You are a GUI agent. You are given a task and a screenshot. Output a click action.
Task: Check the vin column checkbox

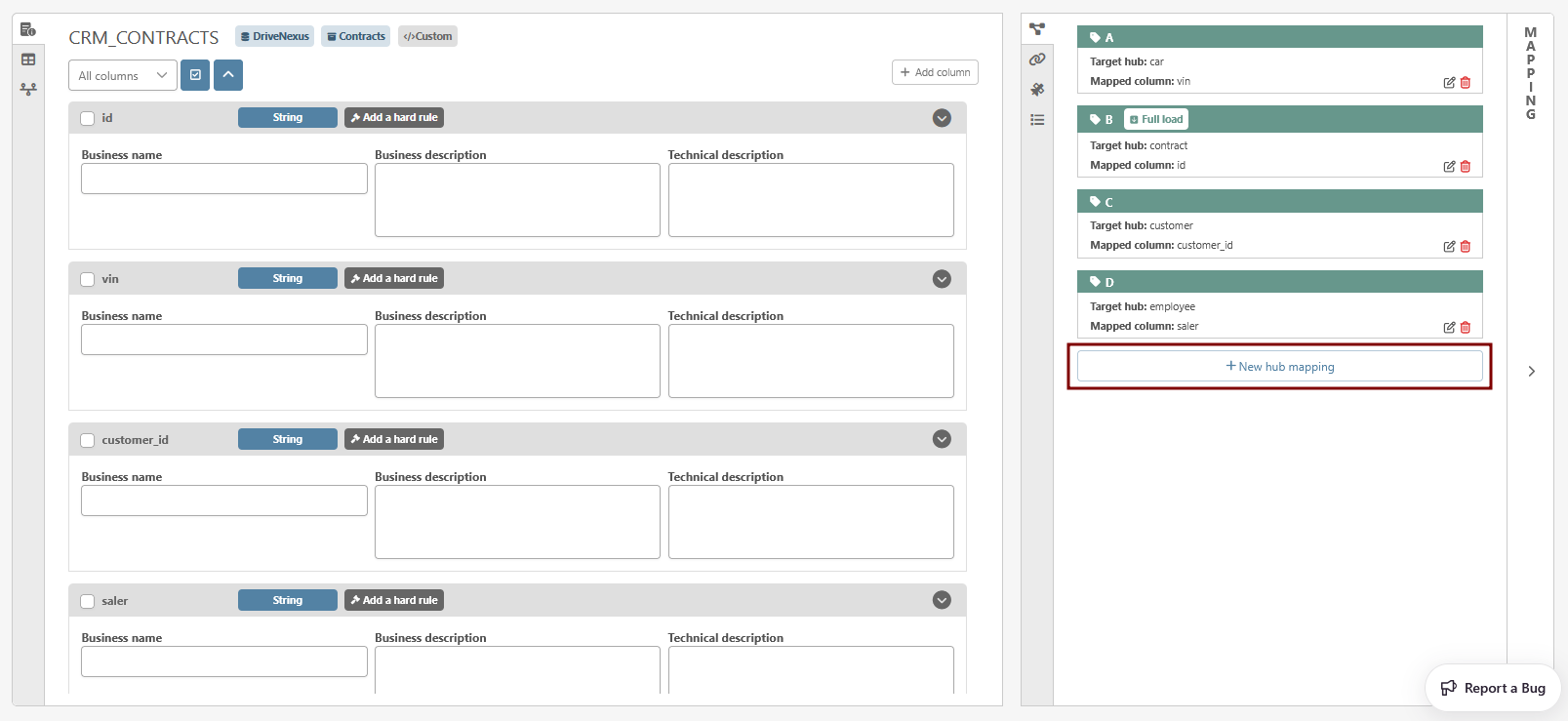[88, 279]
